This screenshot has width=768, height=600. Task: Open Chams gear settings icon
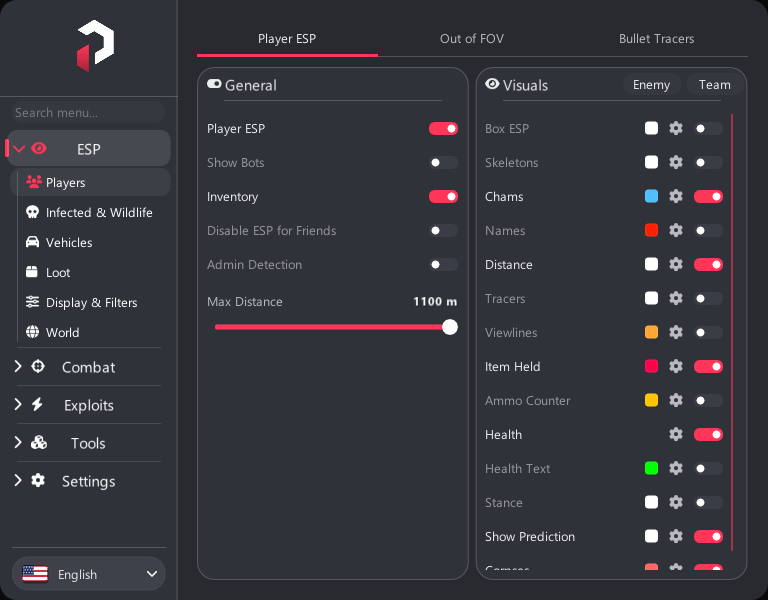(676, 196)
